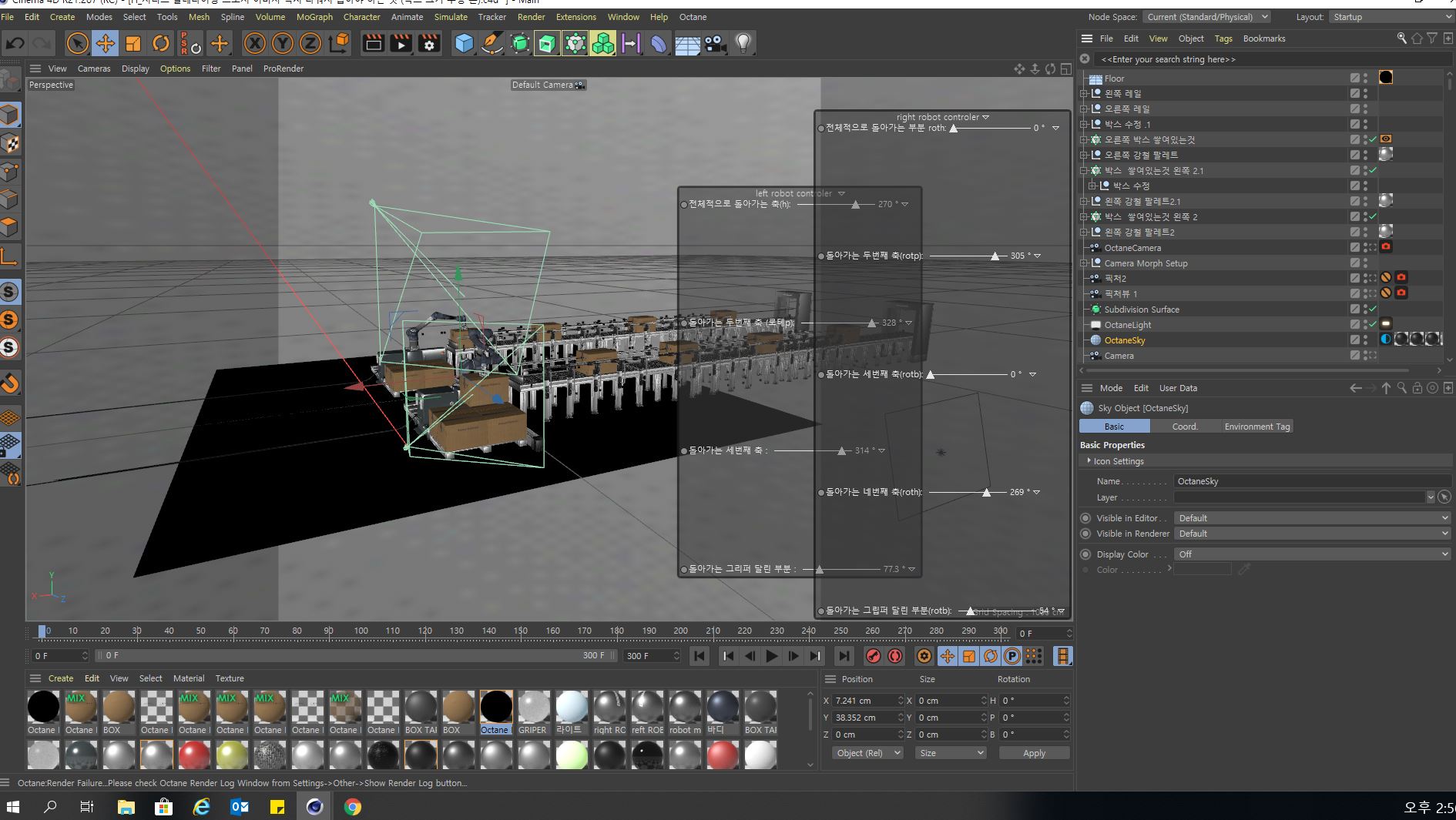Activate the Scale tool
This screenshot has height=820, width=1456.
click(133, 44)
